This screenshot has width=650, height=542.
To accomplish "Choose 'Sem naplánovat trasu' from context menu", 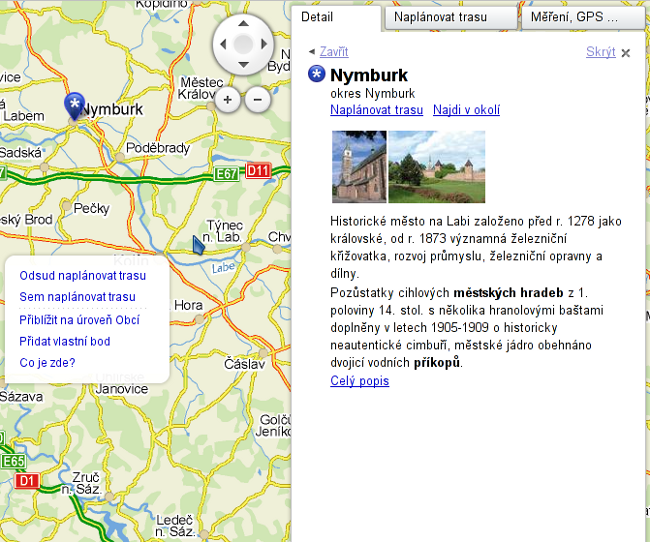I will pyautogui.click(x=77, y=297).
